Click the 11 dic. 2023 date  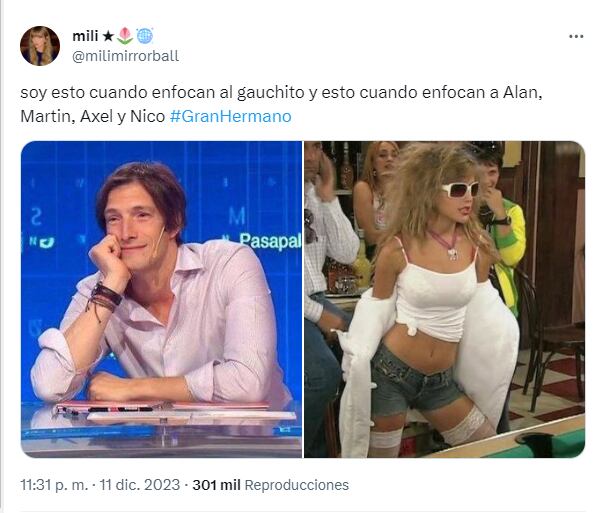click(139, 485)
